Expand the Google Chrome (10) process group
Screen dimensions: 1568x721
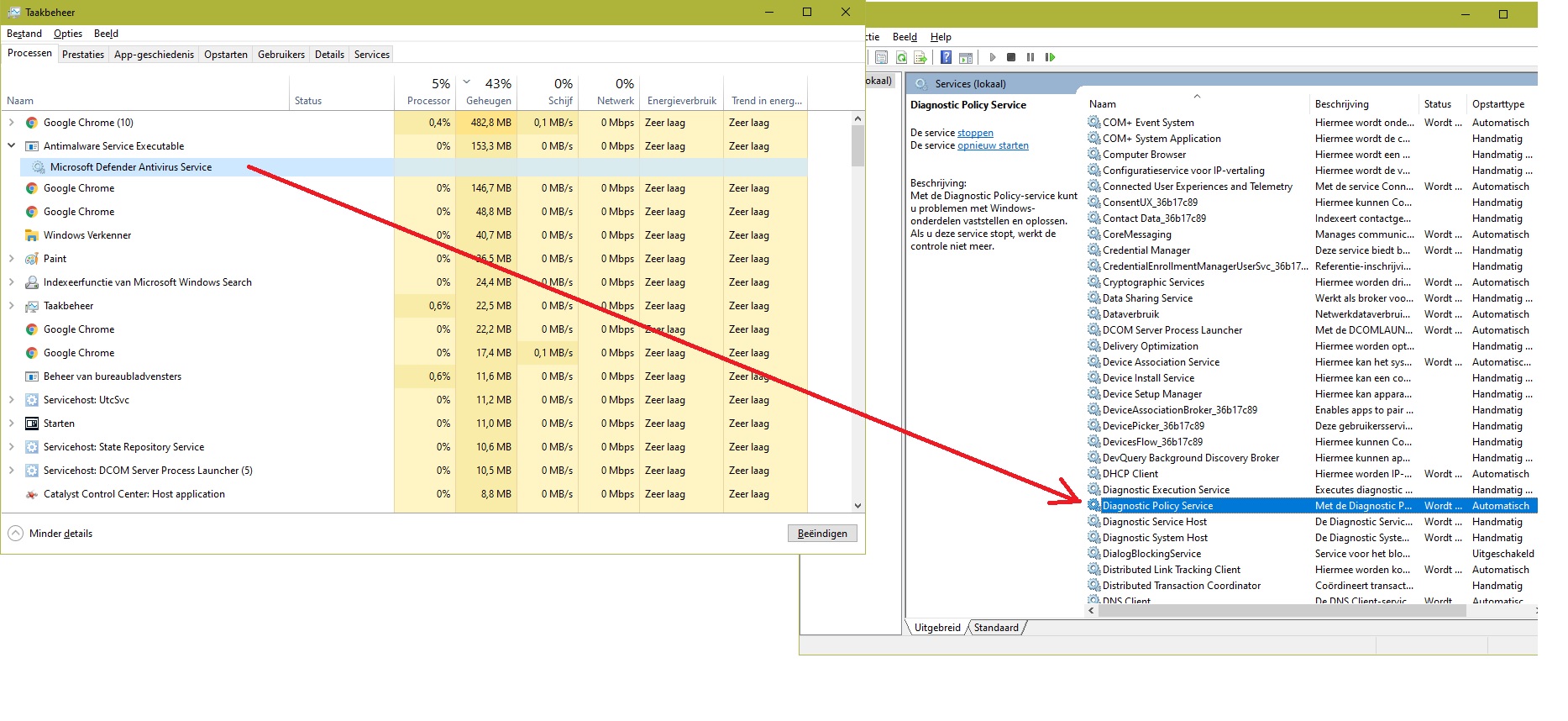[x=12, y=123]
